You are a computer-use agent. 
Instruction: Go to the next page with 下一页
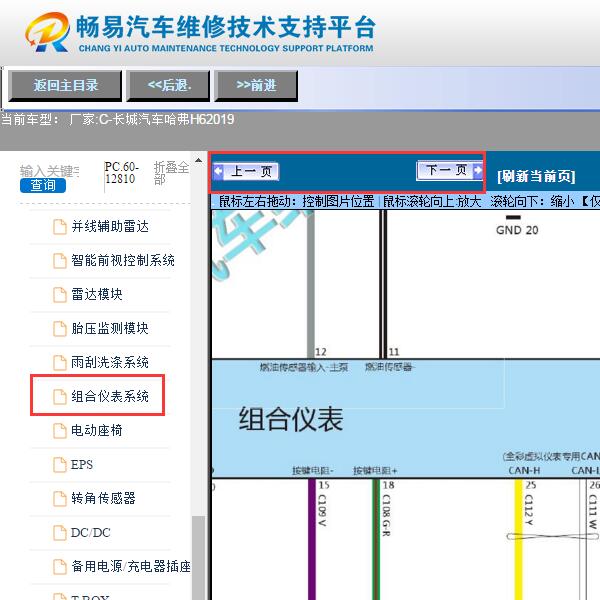[x=450, y=170]
